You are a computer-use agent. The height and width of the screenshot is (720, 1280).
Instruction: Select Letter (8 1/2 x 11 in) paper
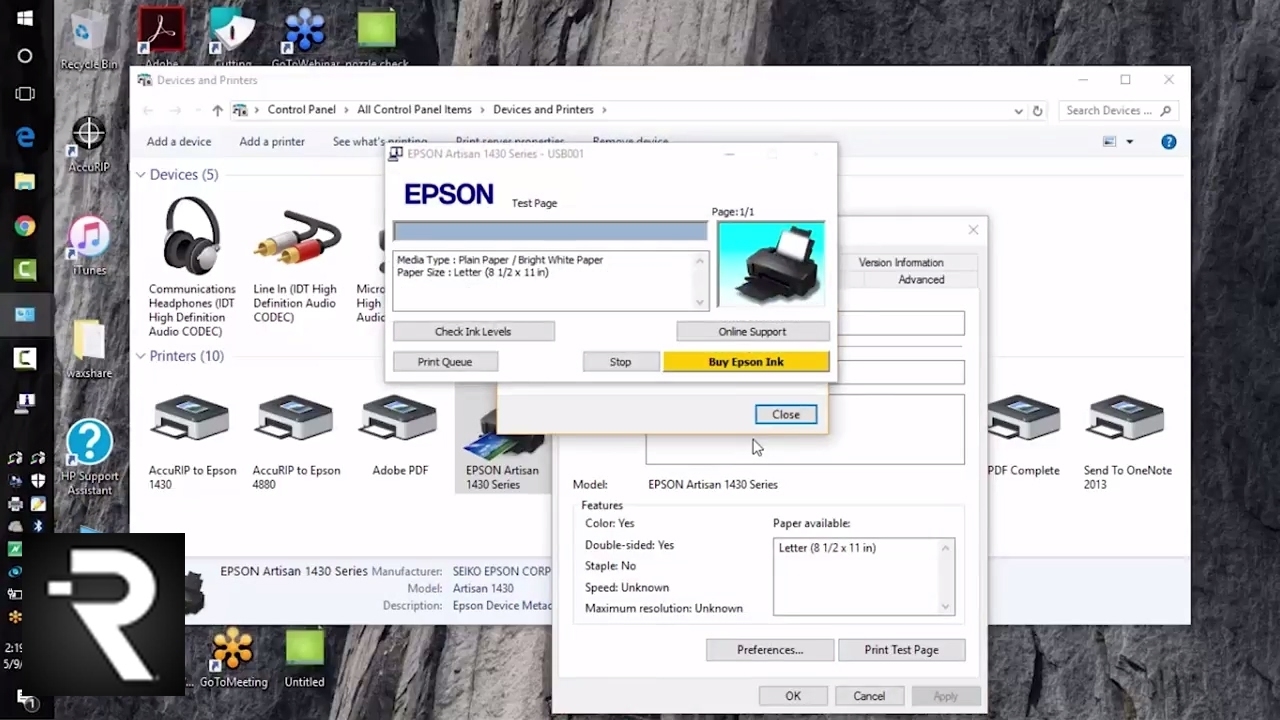click(x=827, y=548)
